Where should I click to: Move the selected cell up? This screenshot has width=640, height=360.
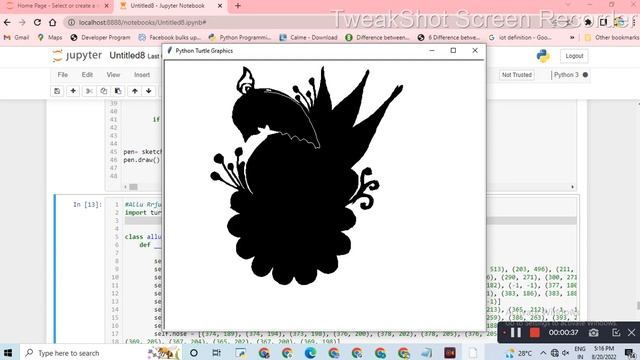point(135,91)
